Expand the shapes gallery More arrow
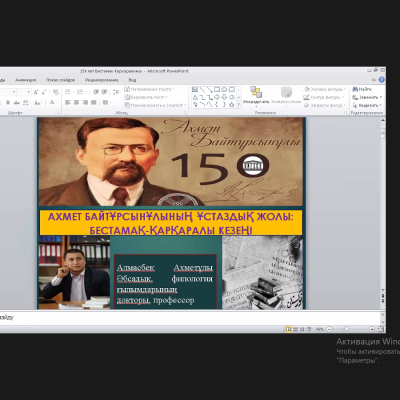Image resolution: width=400 pixels, height=400 pixels. (x=239, y=105)
